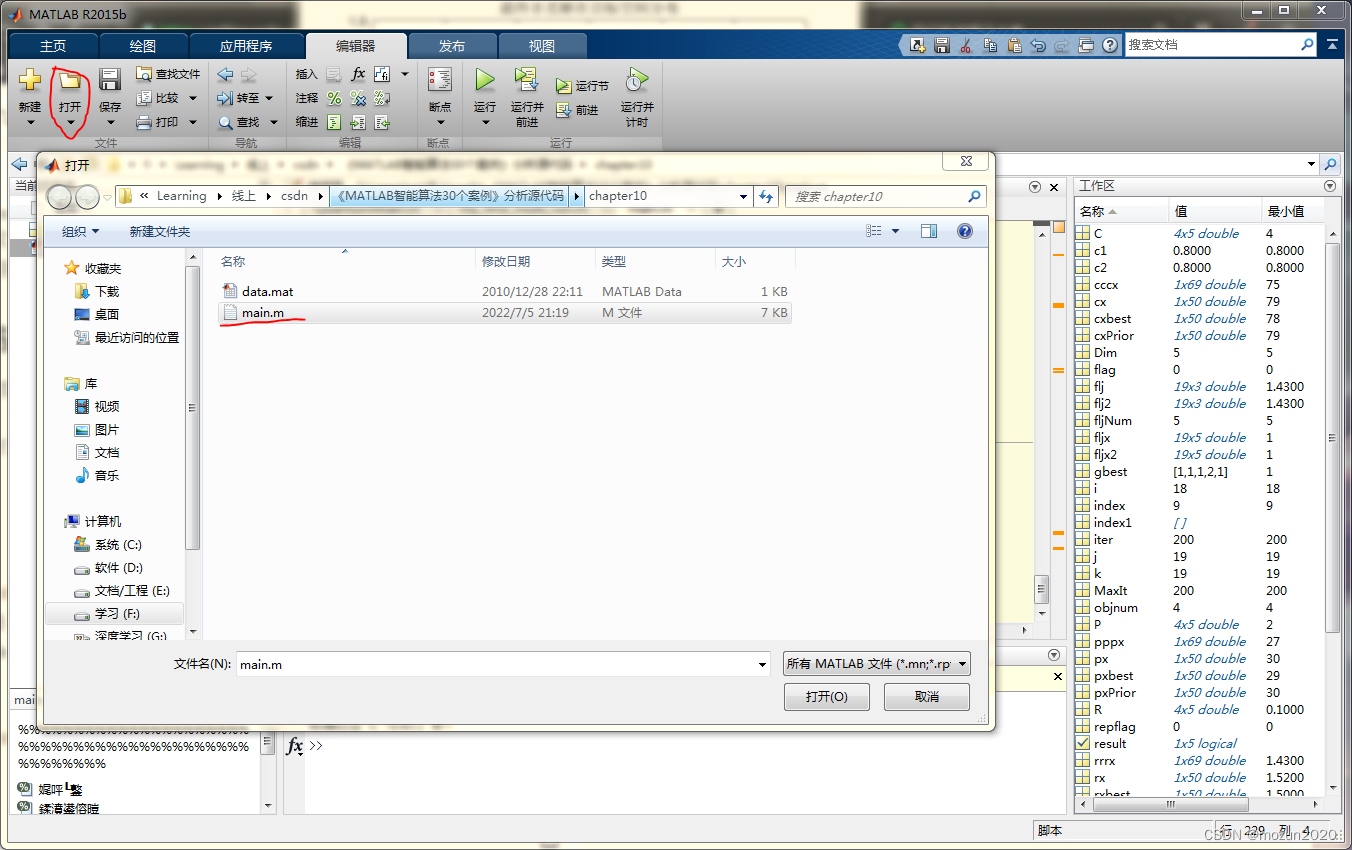1352x850 pixels.
Task: Expand the Breakpoints (断点) dropdown arrow
Action: tap(440, 123)
